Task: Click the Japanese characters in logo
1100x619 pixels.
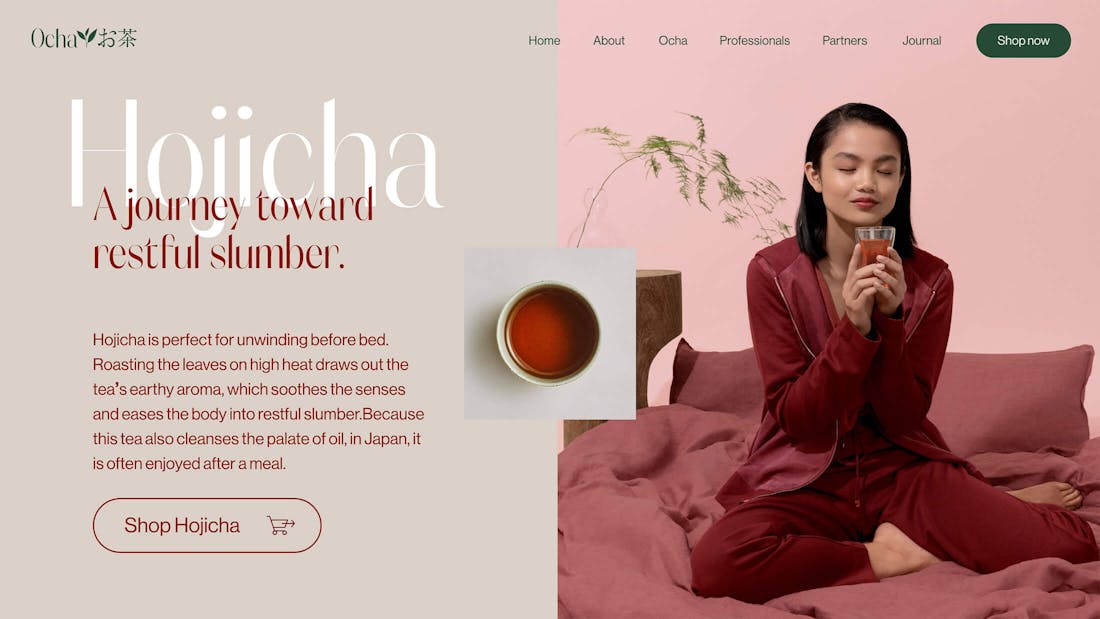Action: pos(117,38)
